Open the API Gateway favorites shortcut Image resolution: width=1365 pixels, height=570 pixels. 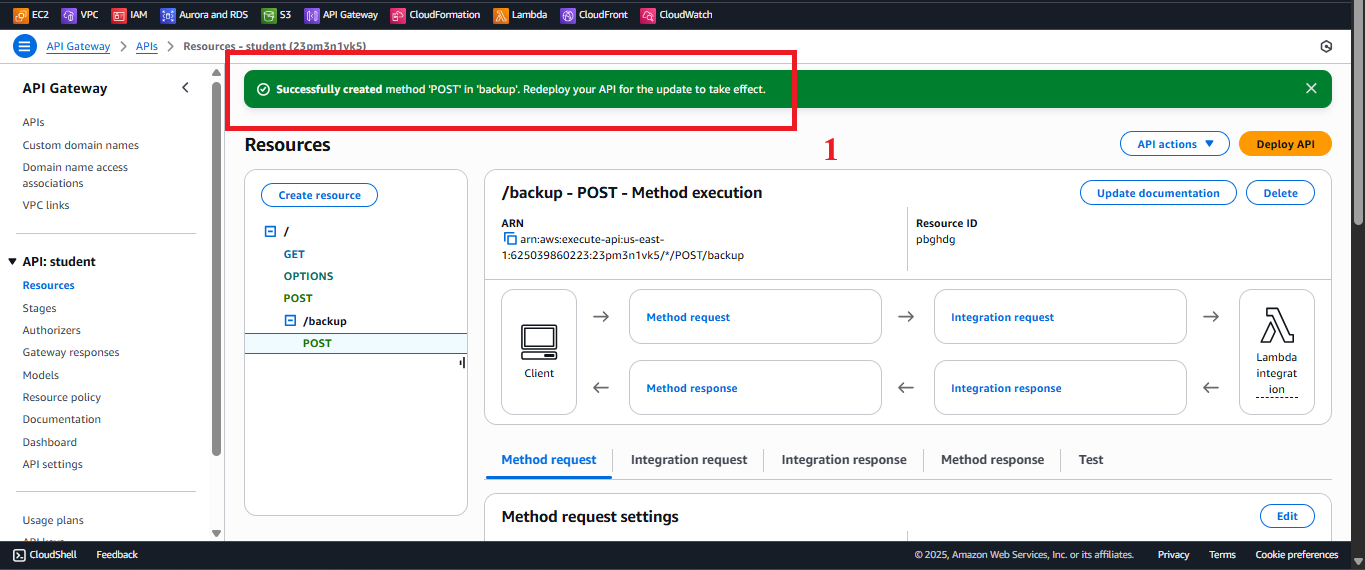click(x=341, y=15)
